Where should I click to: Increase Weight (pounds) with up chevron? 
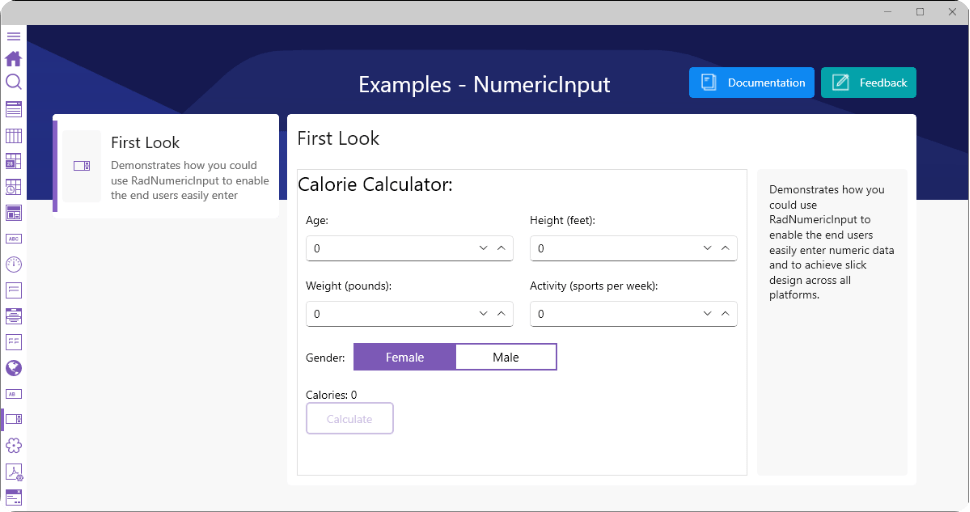pyautogui.click(x=501, y=314)
